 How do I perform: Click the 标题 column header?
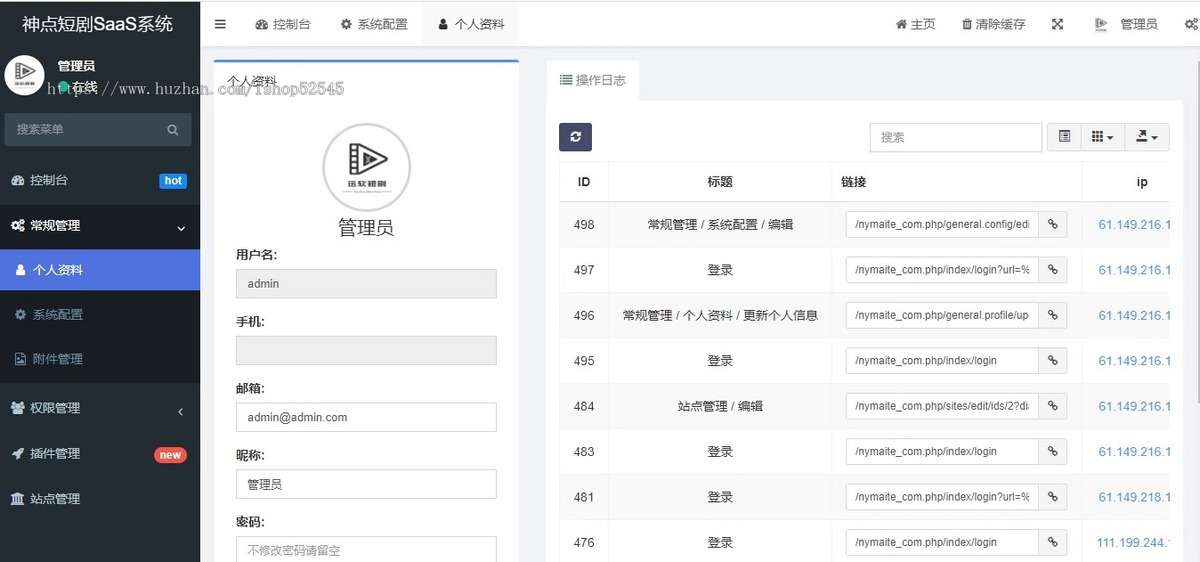click(x=720, y=182)
